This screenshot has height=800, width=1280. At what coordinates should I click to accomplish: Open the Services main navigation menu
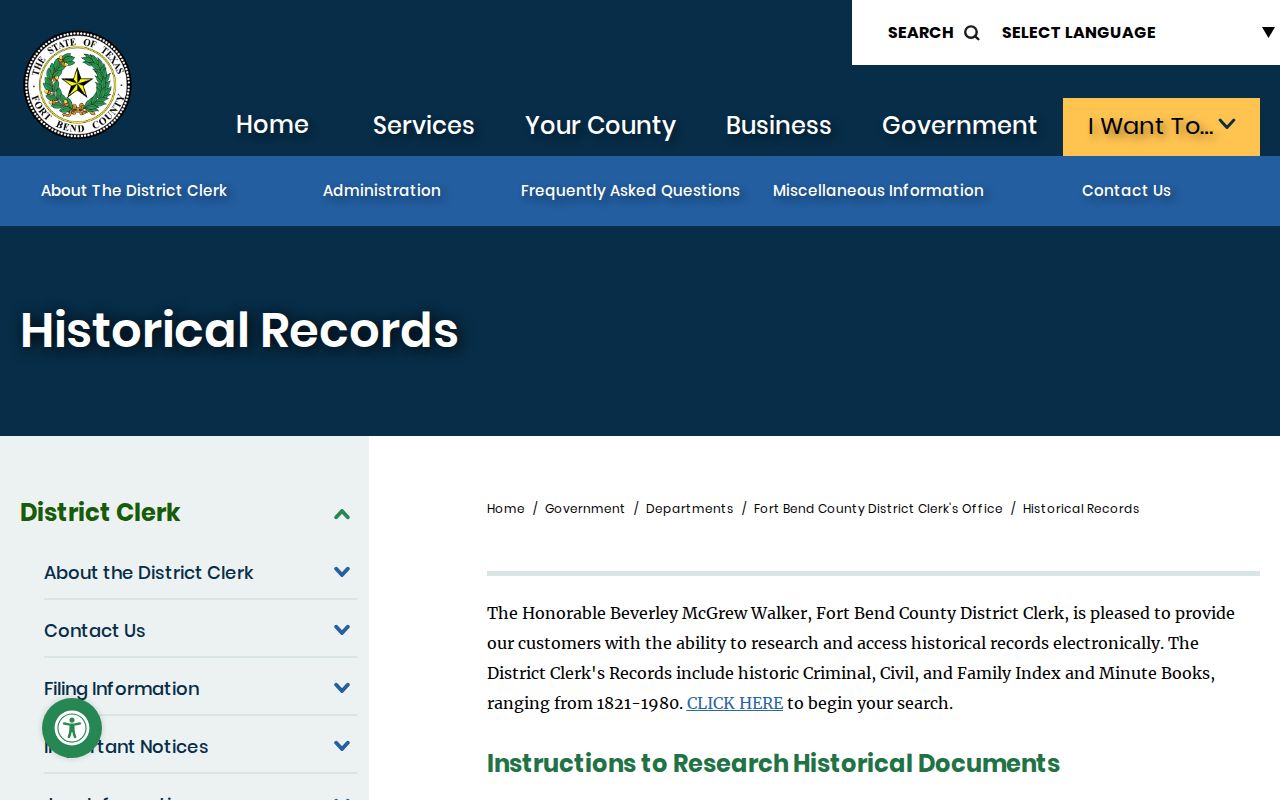424,125
